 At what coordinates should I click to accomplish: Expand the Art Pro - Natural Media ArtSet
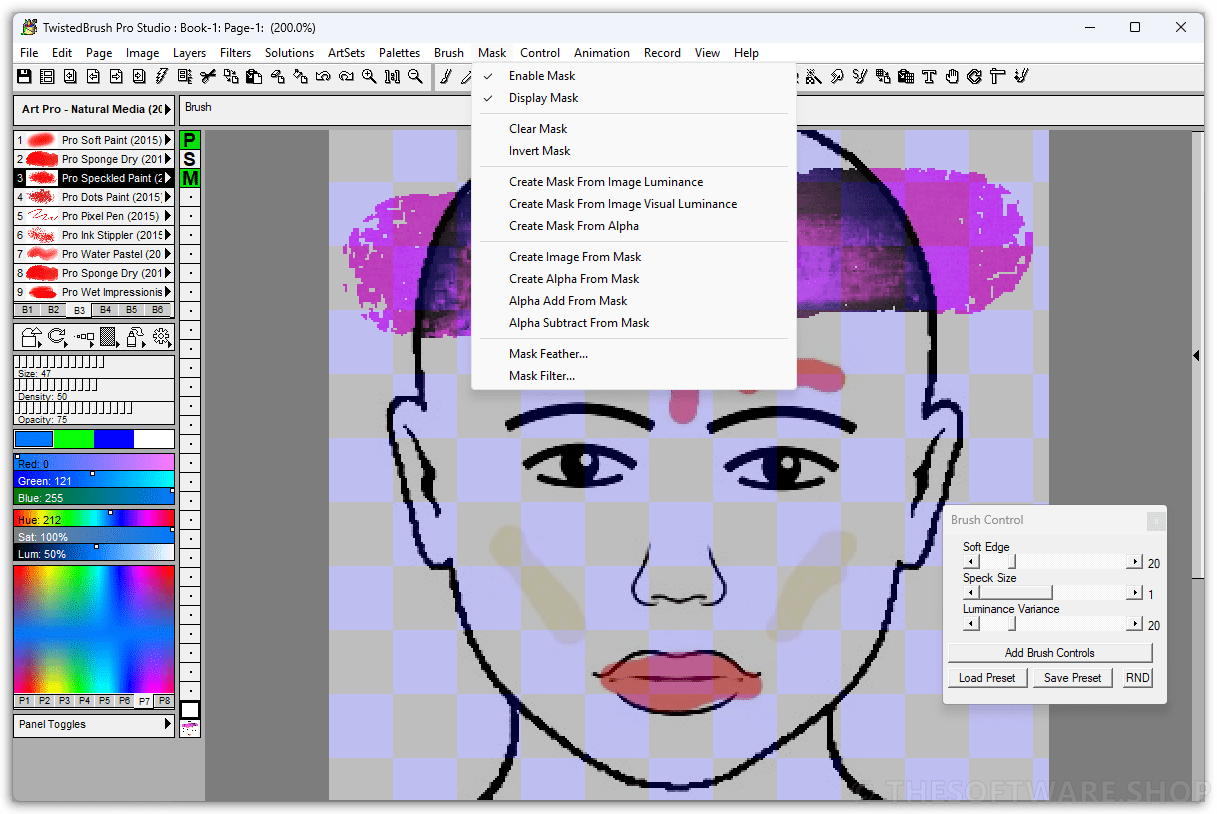click(x=168, y=109)
